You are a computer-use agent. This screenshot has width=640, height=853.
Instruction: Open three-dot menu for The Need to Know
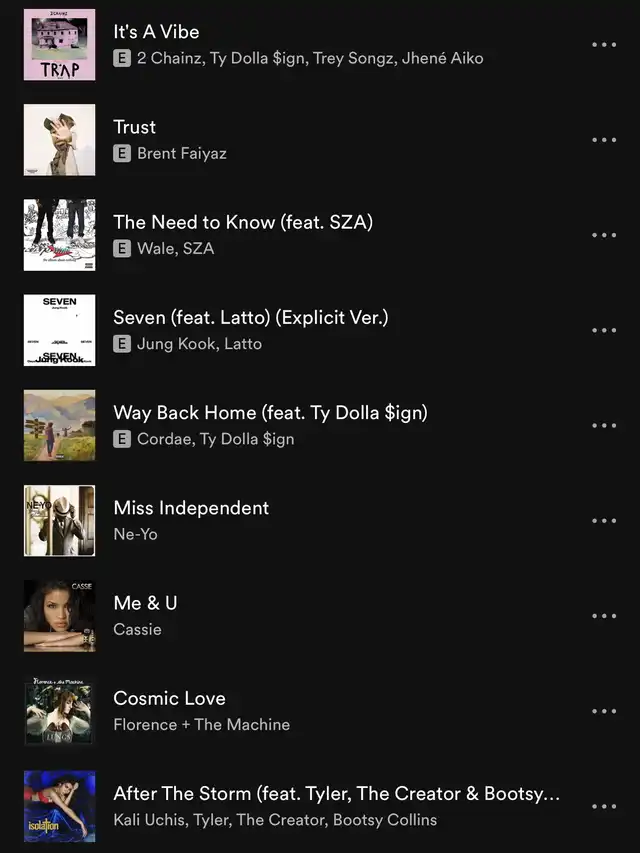[x=604, y=235]
